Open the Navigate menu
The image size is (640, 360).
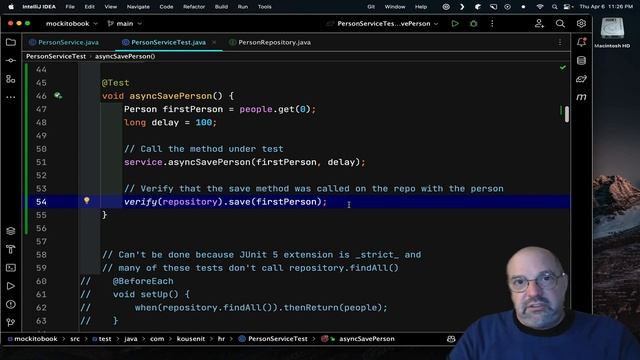pyautogui.click(x=138, y=7)
